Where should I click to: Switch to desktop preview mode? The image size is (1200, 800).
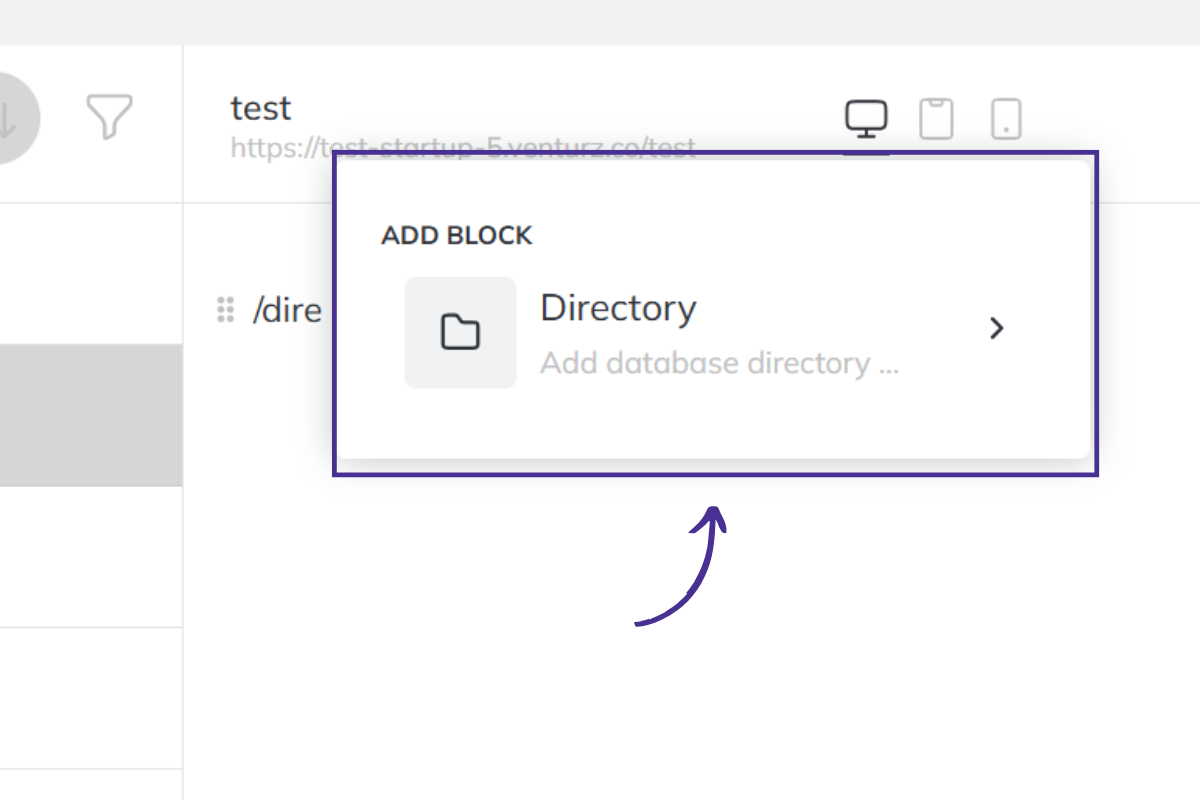coord(866,119)
